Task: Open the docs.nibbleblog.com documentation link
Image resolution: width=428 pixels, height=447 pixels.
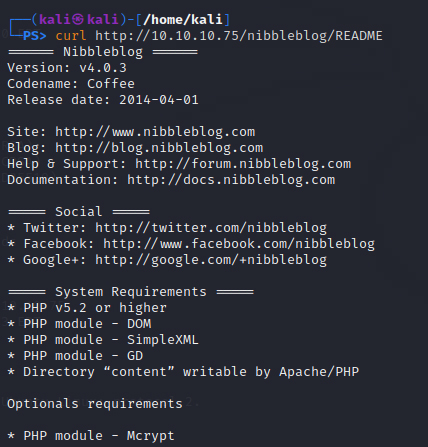Action: (x=231, y=180)
